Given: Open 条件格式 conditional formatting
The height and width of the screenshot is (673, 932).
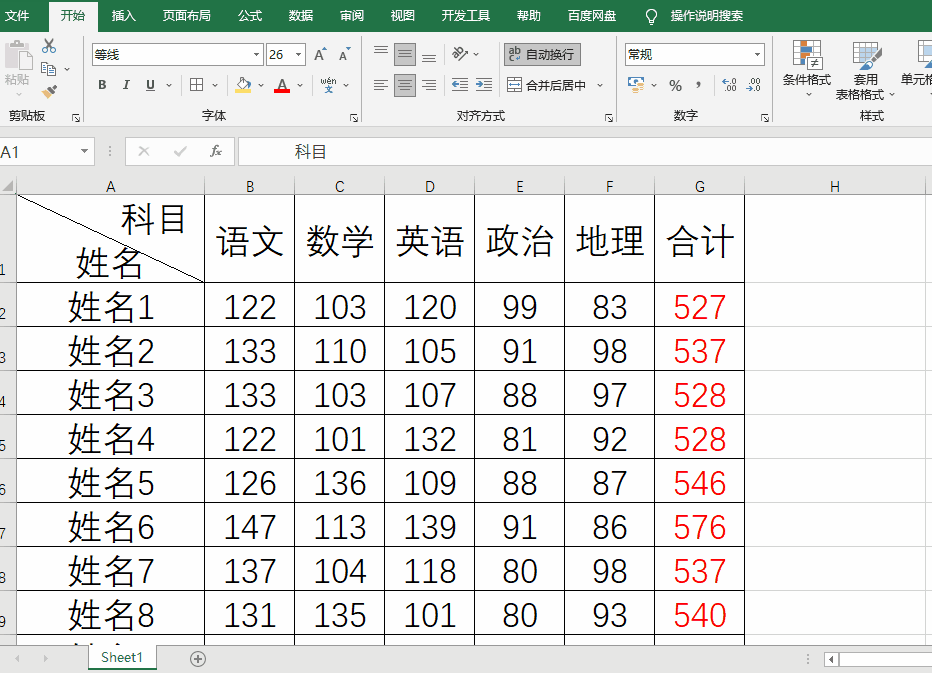Looking at the screenshot, I should point(807,68).
